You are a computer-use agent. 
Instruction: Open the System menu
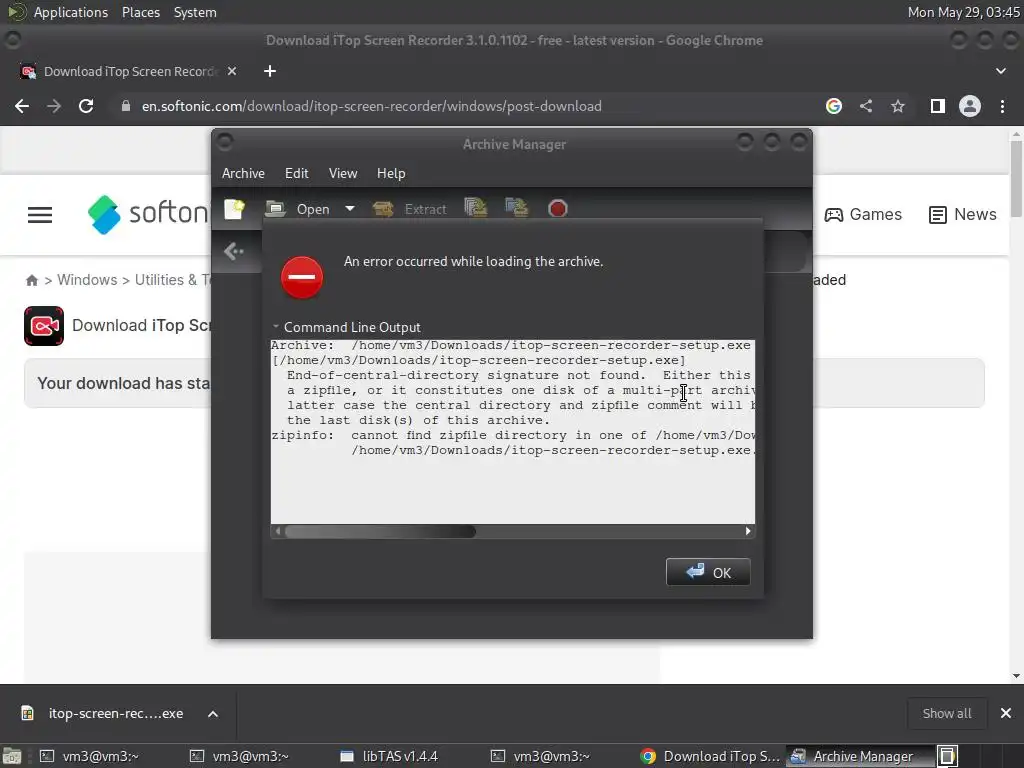tap(195, 12)
